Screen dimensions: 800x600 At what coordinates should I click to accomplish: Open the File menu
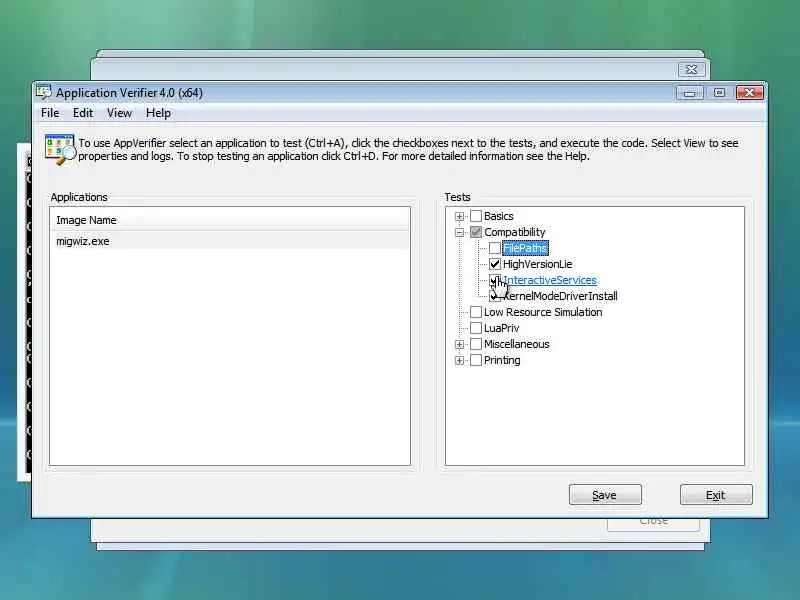coord(50,113)
